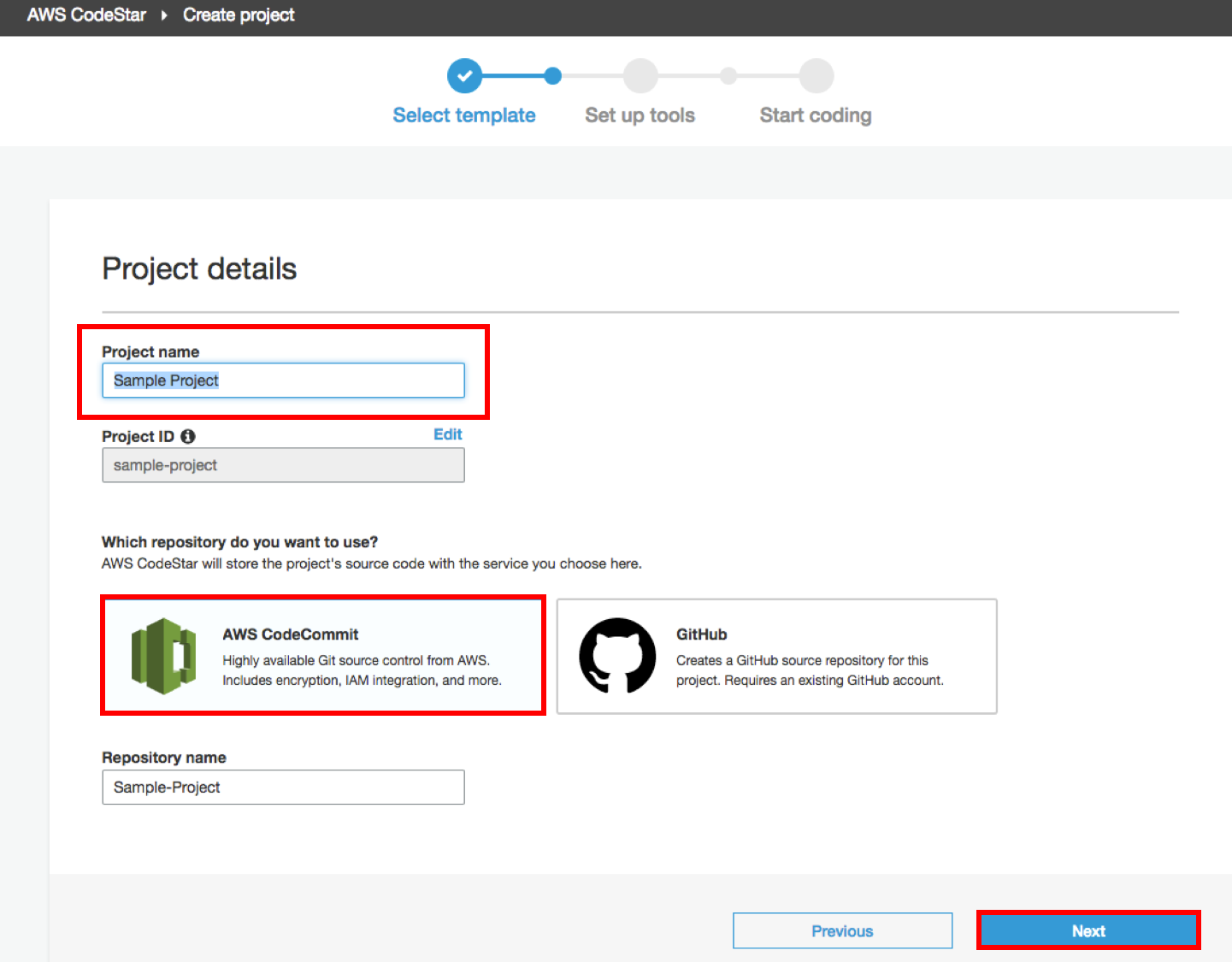Click the Repository name text field
Screen dimensions: 1232x962
283,788
